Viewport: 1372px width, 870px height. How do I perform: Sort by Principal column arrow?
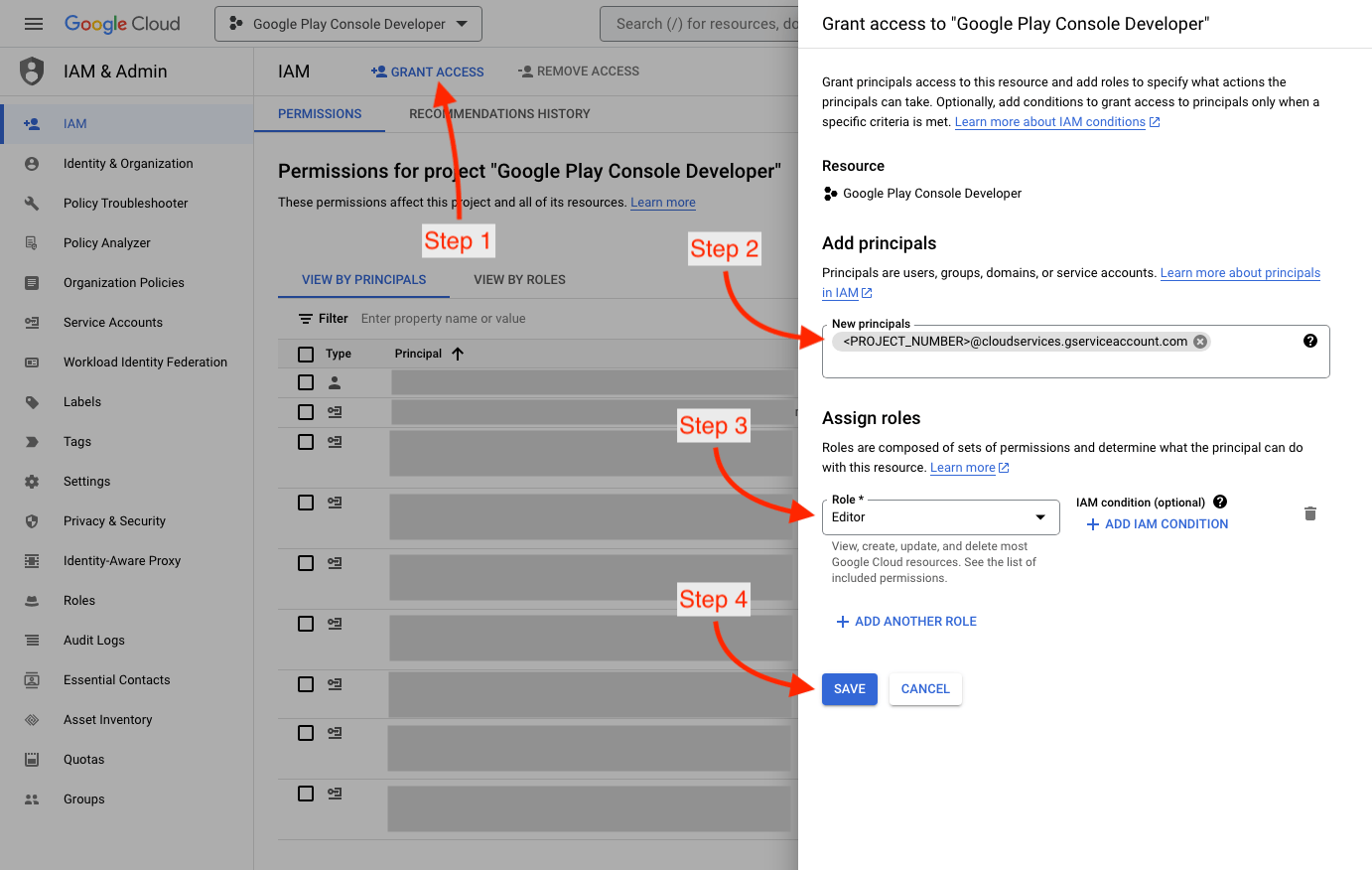(458, 354)
